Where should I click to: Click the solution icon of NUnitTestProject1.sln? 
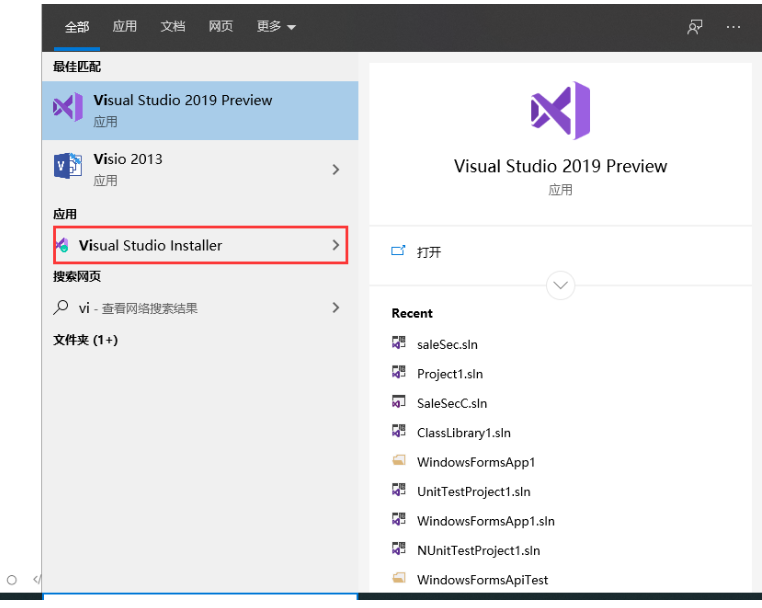[x=398, y=549]
